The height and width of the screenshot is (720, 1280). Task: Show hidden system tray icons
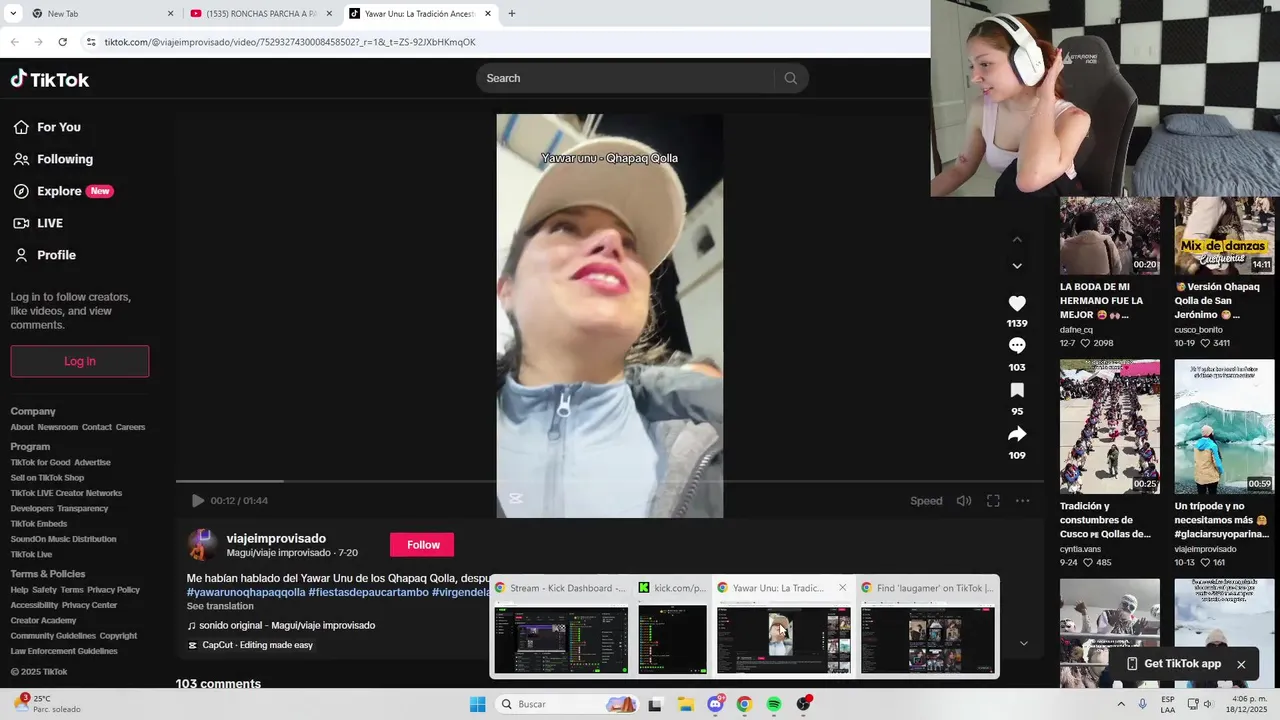point(1120,704)
